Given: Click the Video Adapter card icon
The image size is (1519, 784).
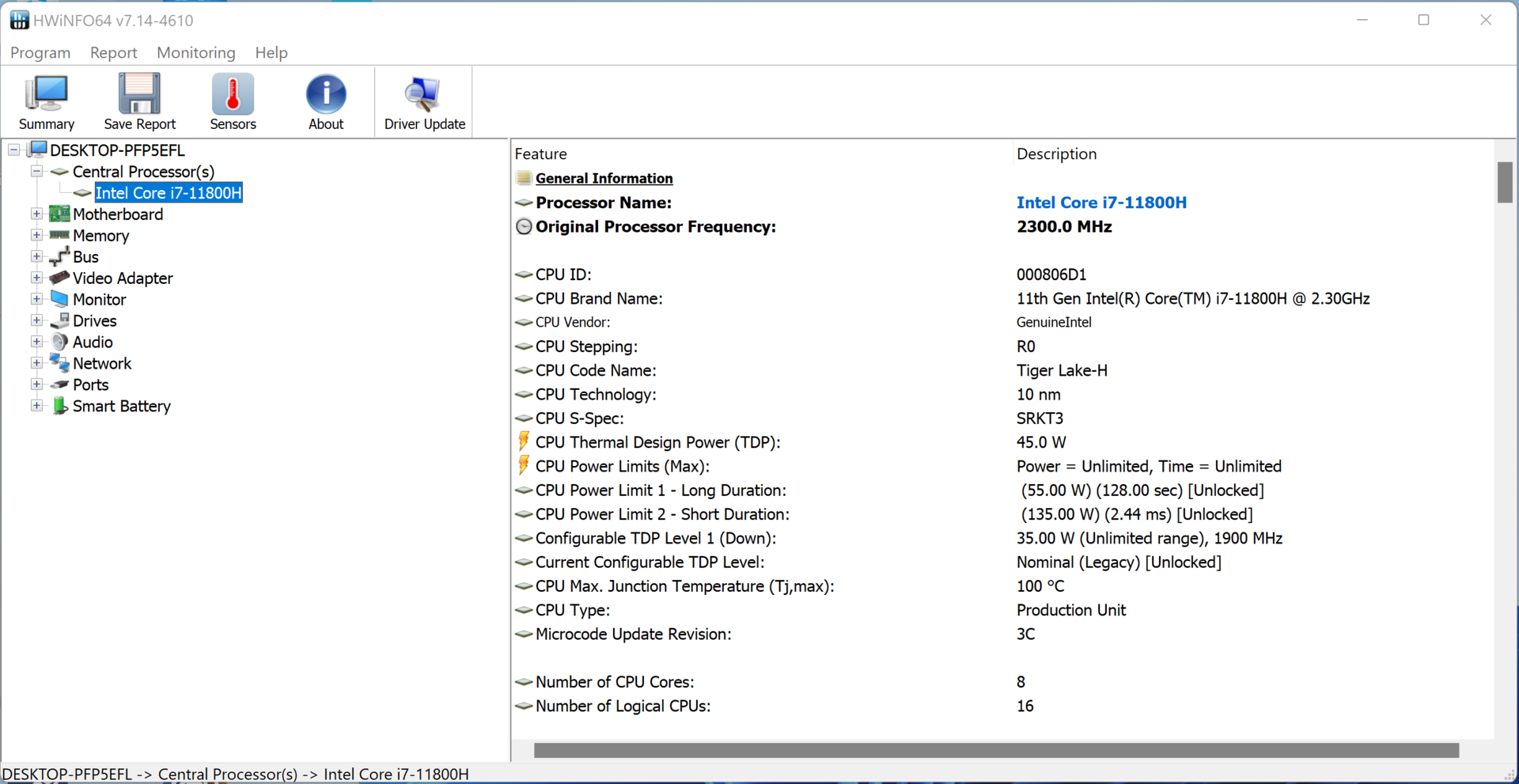Looking at the screenshot, I should tap(59, 278).
